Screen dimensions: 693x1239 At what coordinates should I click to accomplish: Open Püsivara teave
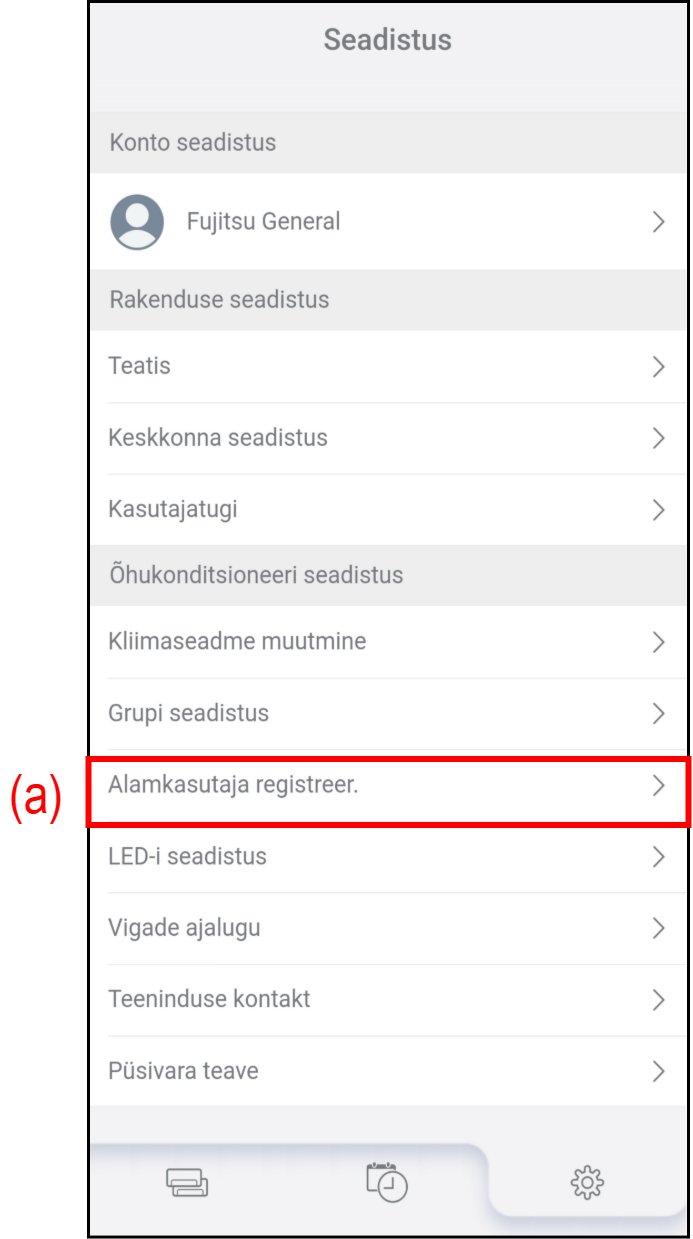(x=183, y=1071)
